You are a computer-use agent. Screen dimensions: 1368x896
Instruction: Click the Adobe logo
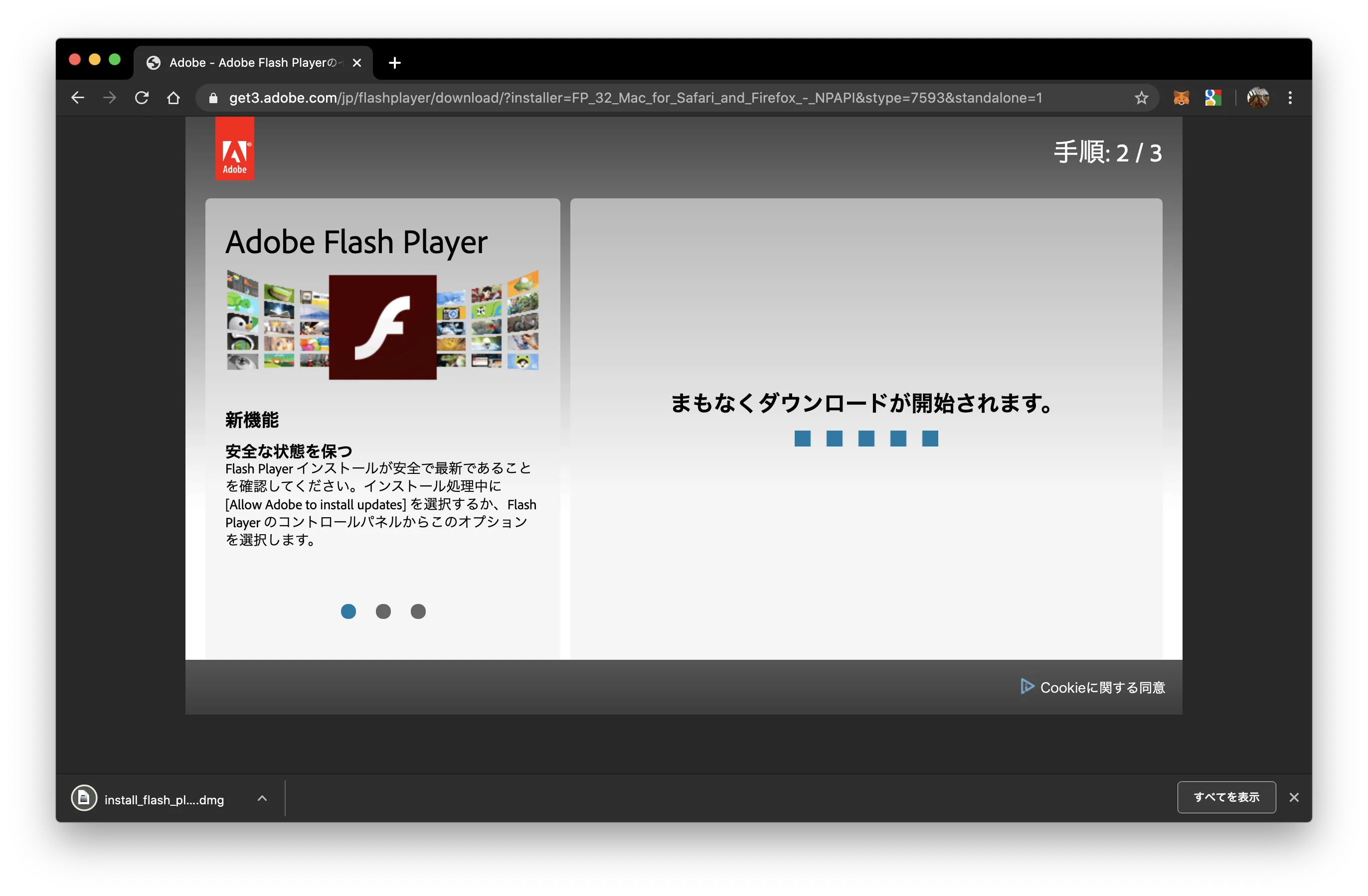234,149
